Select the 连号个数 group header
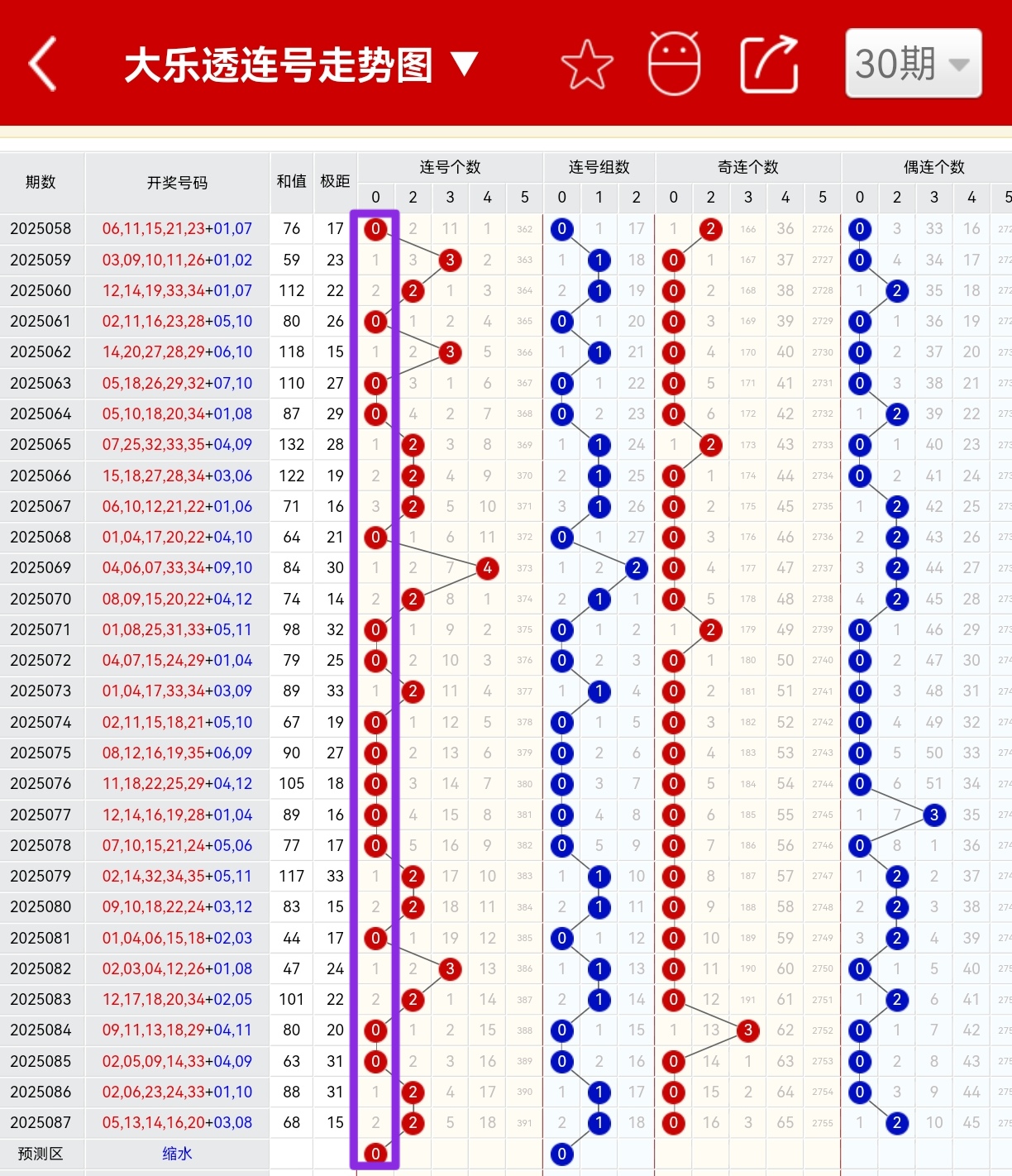This screenshot has height=1176, width=1012. tap(450, 167)
